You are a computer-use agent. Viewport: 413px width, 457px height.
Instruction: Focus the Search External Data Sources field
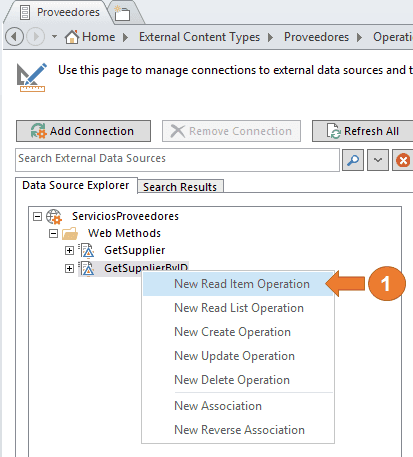pyautogui.click(x=177, y=160)
